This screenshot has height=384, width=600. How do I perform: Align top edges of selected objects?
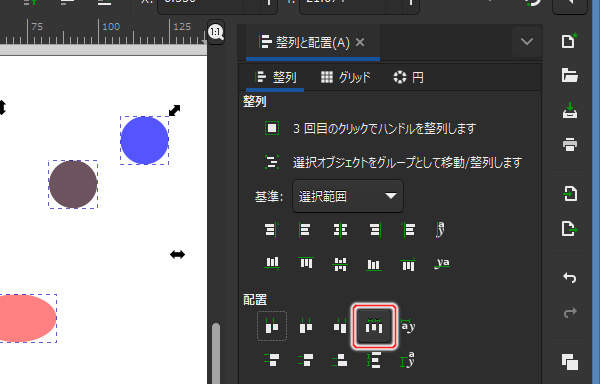click(x=306, y=264)
